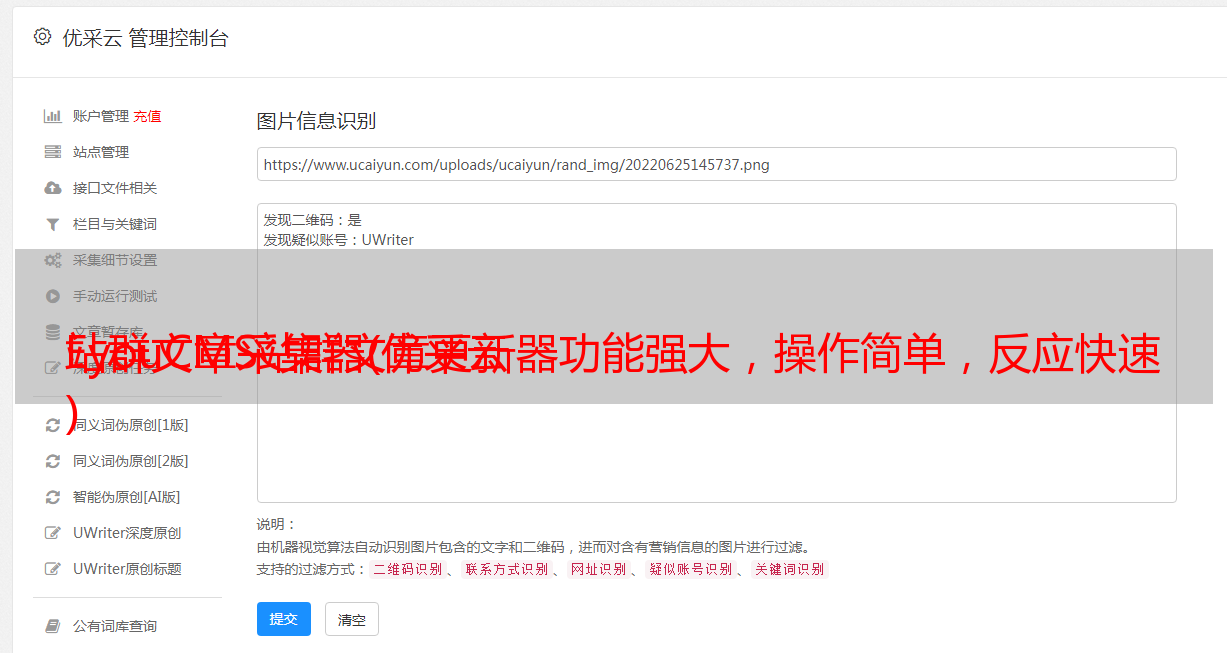Open 栏目与关键词 menu item
Viewport: 1227px width, 653px height.
point(115,224)
